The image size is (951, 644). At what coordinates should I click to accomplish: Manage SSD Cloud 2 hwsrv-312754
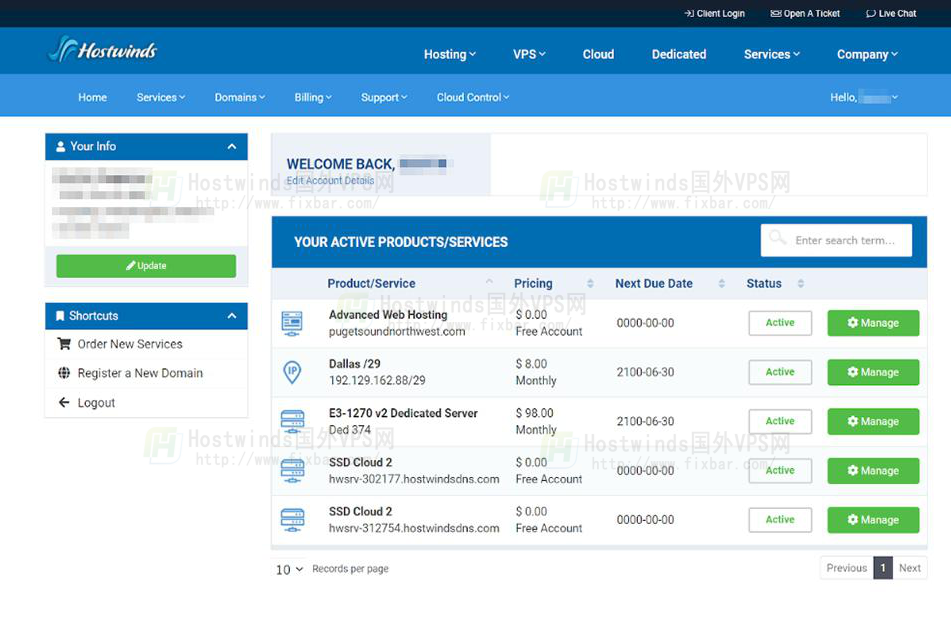pyautogui.click(x=873, y=520)
